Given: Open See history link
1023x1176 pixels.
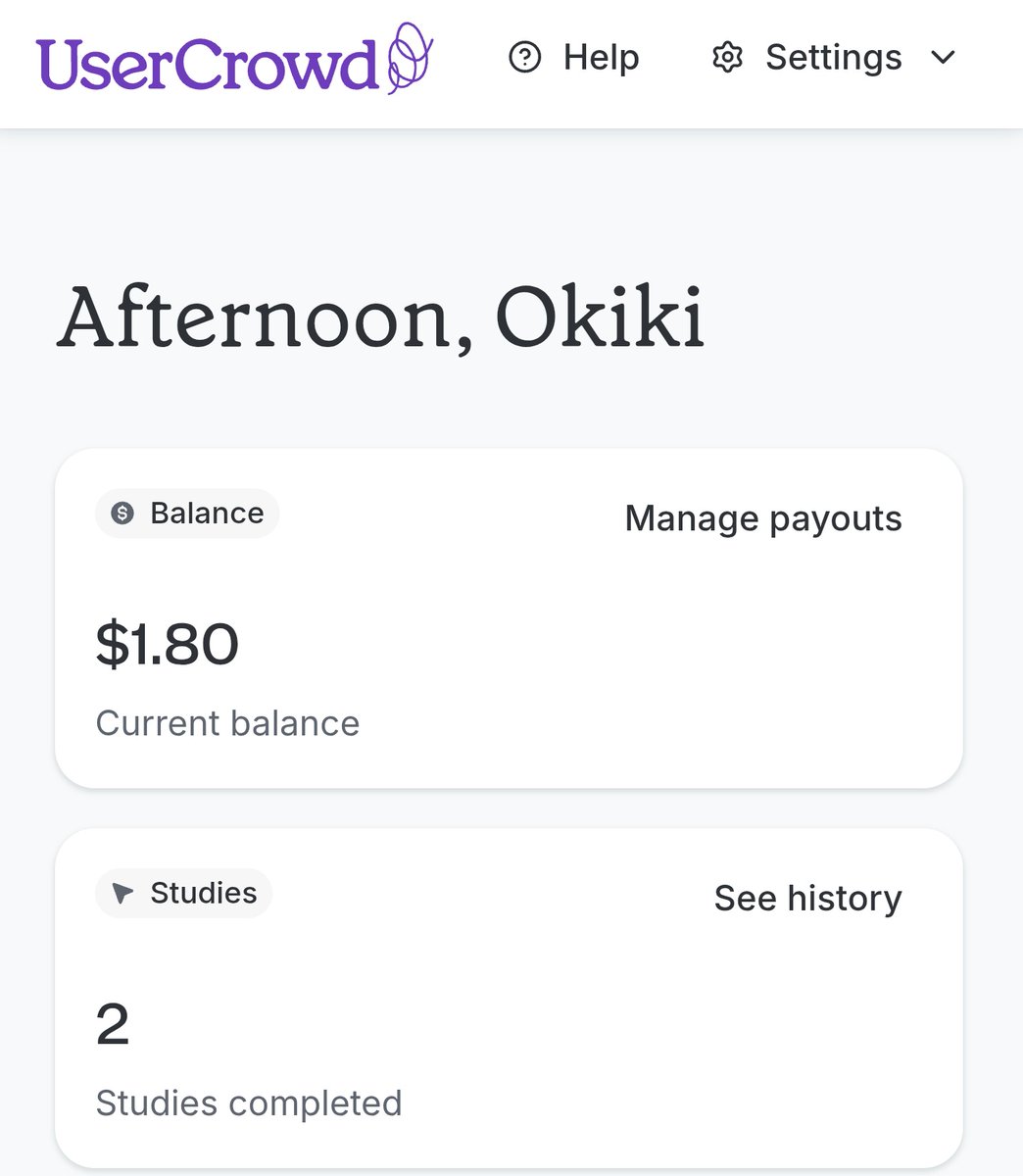Looking at the screenshot, I should [808, 898].
